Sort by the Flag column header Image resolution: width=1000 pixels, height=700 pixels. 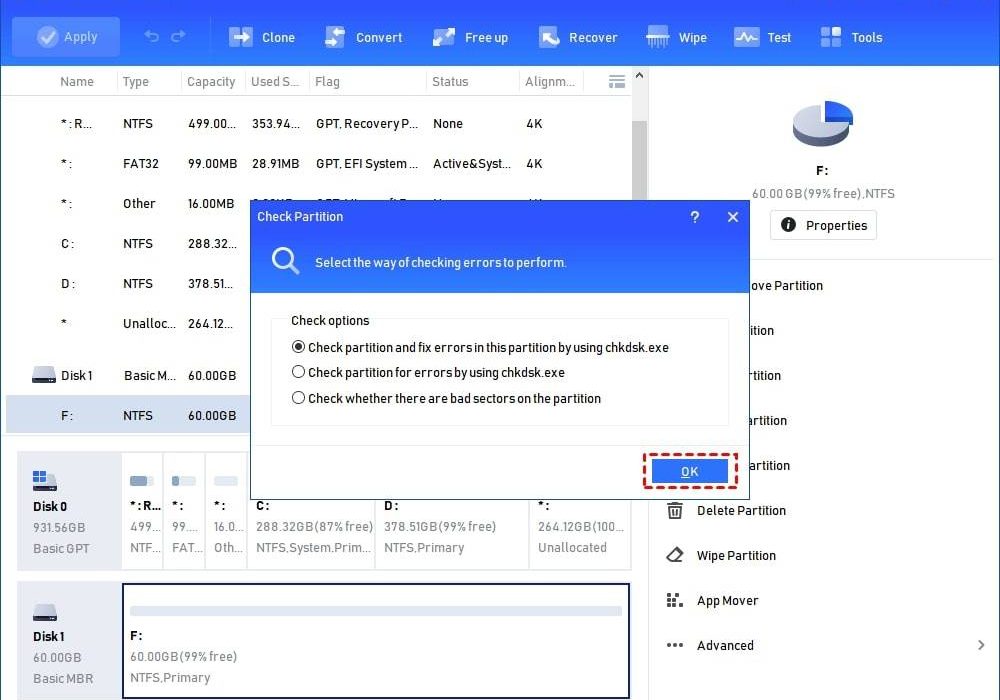point(327,82)
